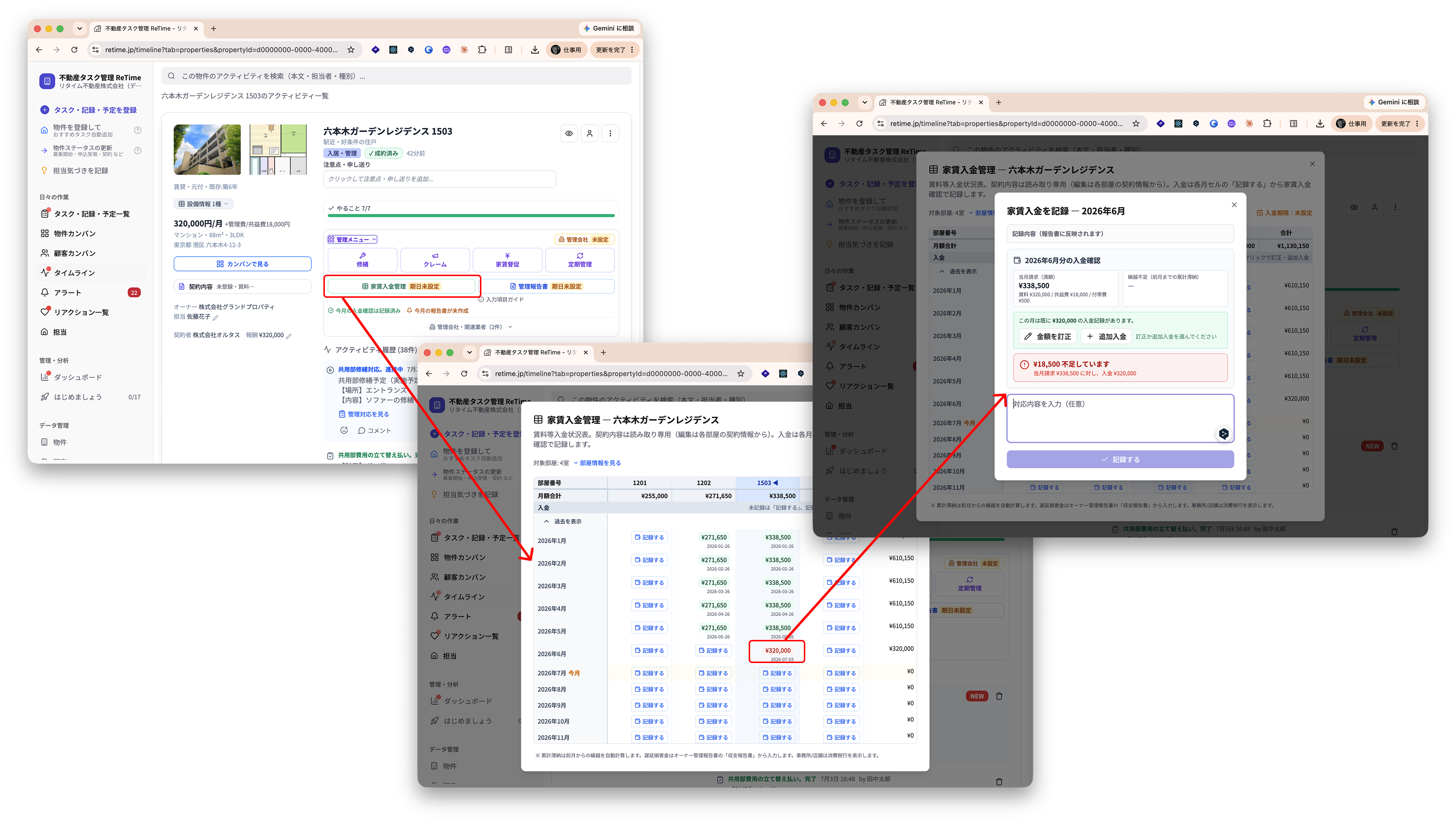Select 物件カンバン in the left sidebar
Viewport: 1456px width, 824px height.
pyautogui.click(x=74, y=234)
